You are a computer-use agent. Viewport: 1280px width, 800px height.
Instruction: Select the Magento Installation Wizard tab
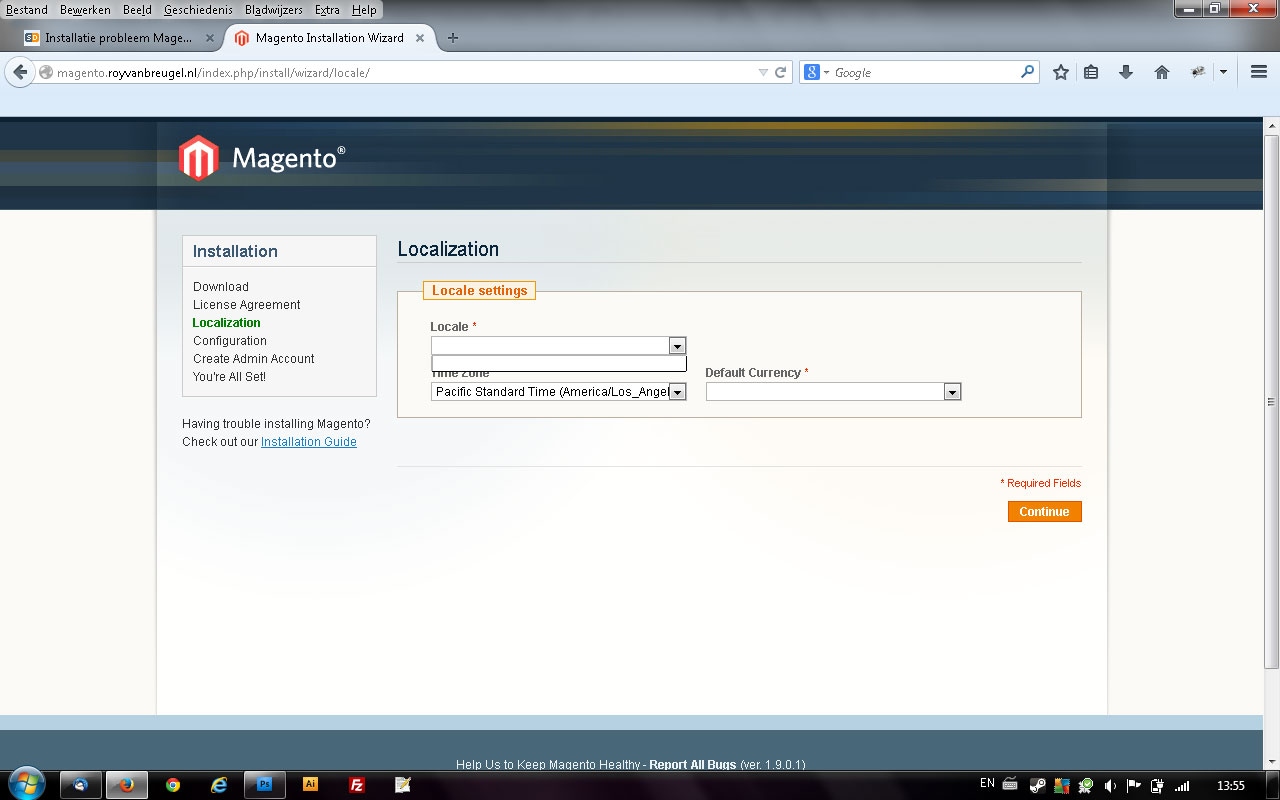click(330, 38)
